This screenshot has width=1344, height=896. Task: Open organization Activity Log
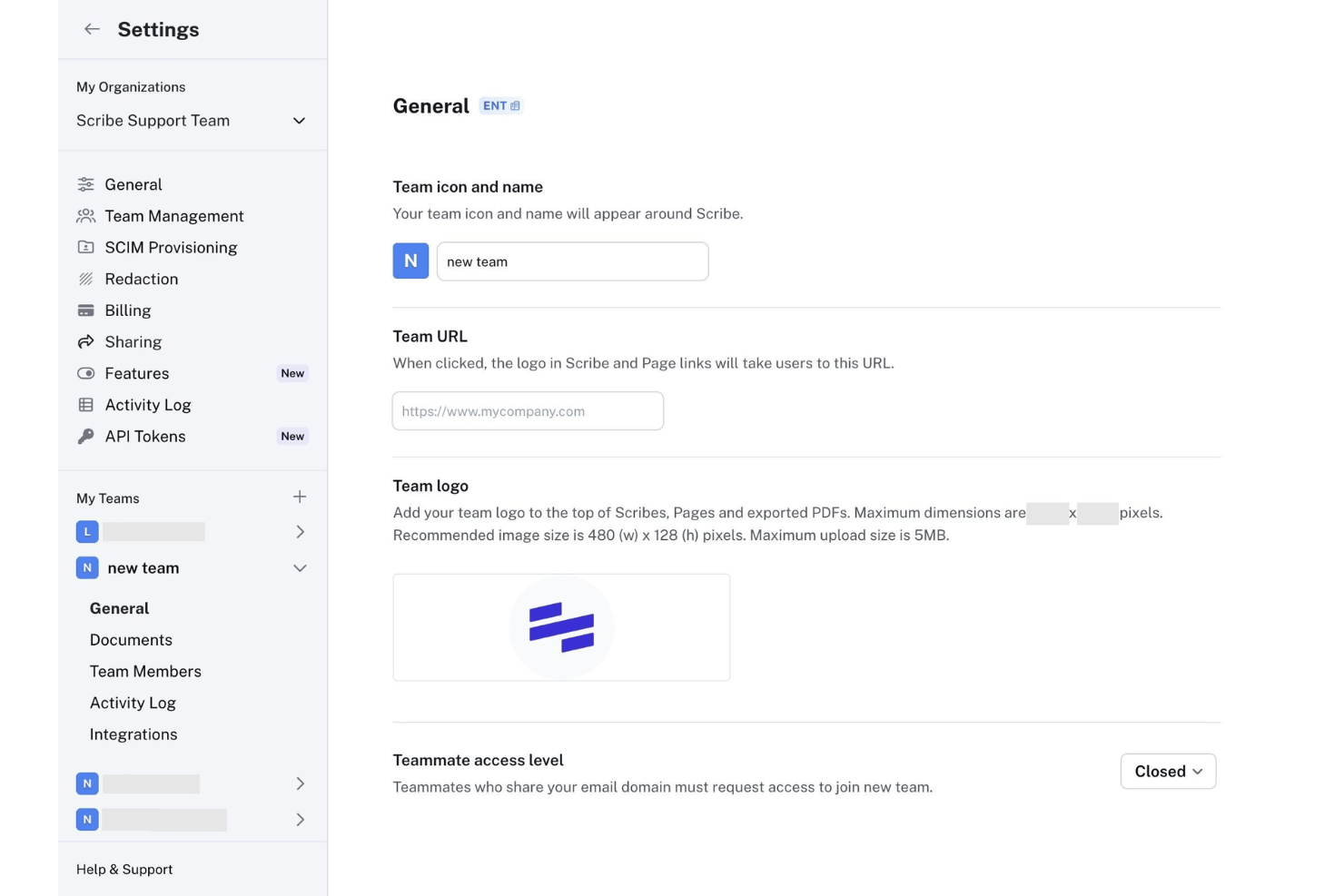(148, 405)
